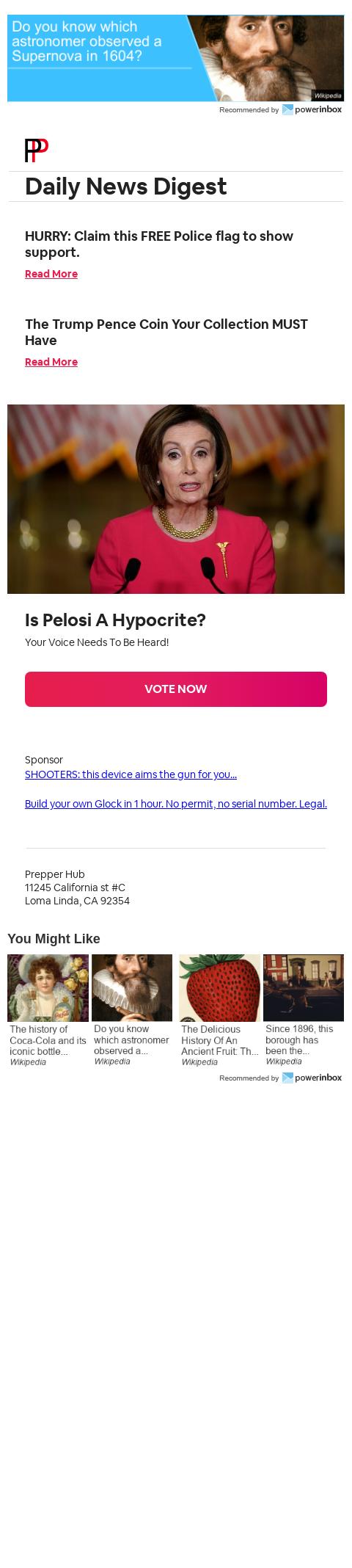Open The Delicious History Of An Ancient Fruit
The width and height of the screenshot is (352, 1568).
click(219, 1040)
